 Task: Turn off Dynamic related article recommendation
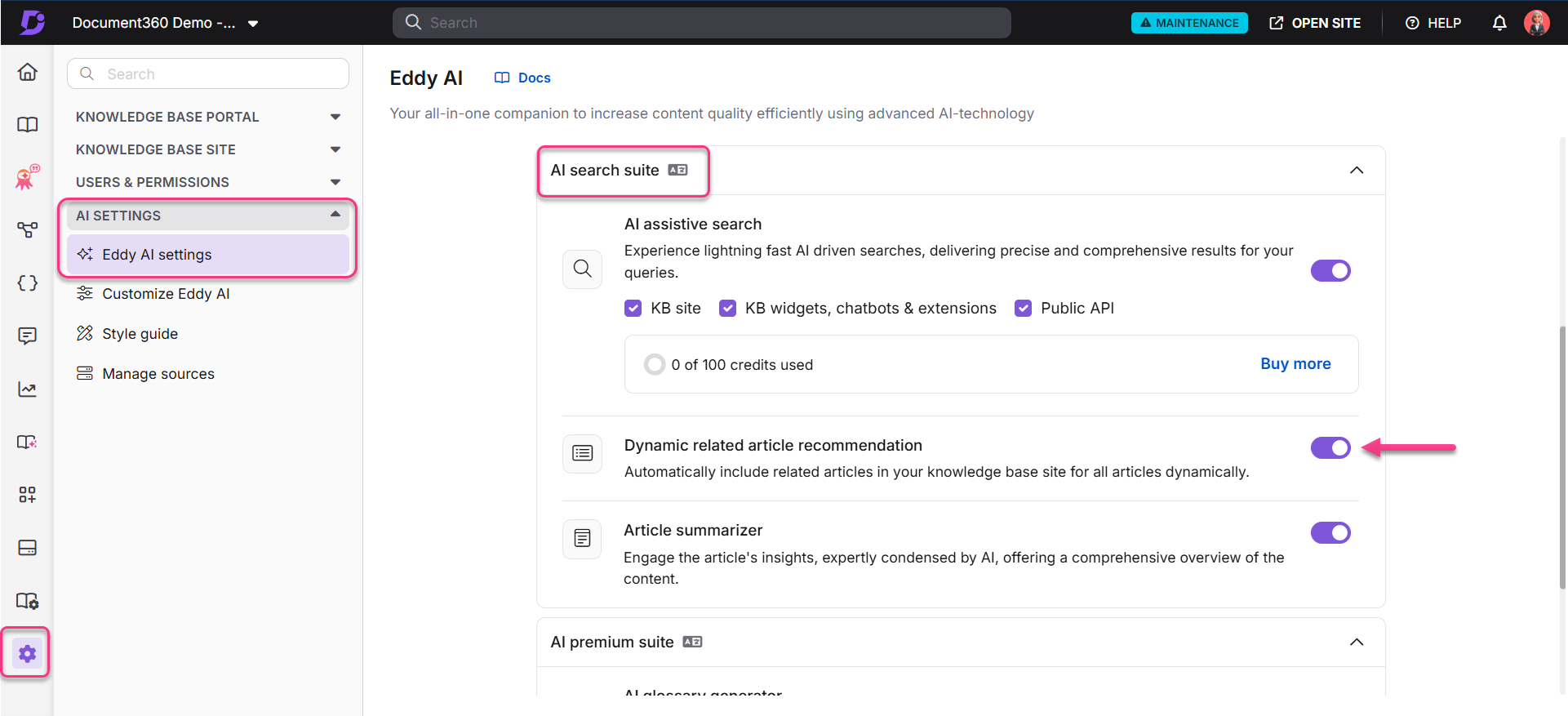point(1330,447)
